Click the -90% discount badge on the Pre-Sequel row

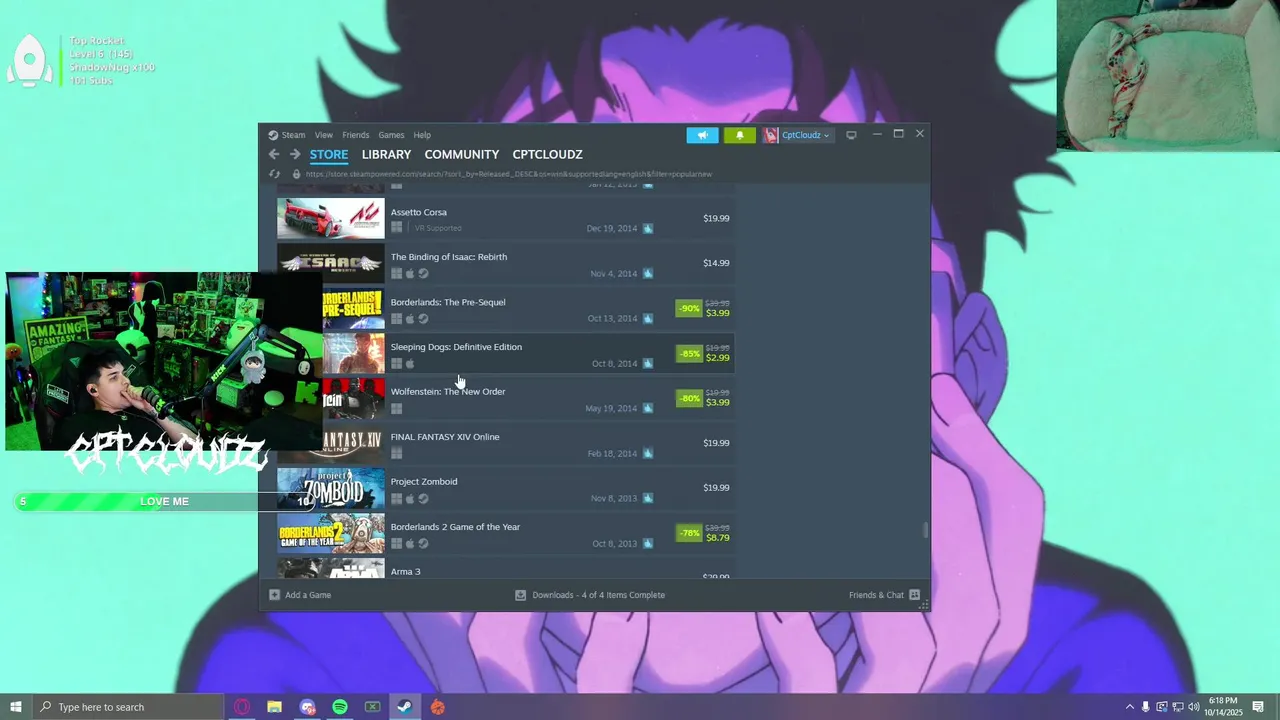[x=689, y=308]
